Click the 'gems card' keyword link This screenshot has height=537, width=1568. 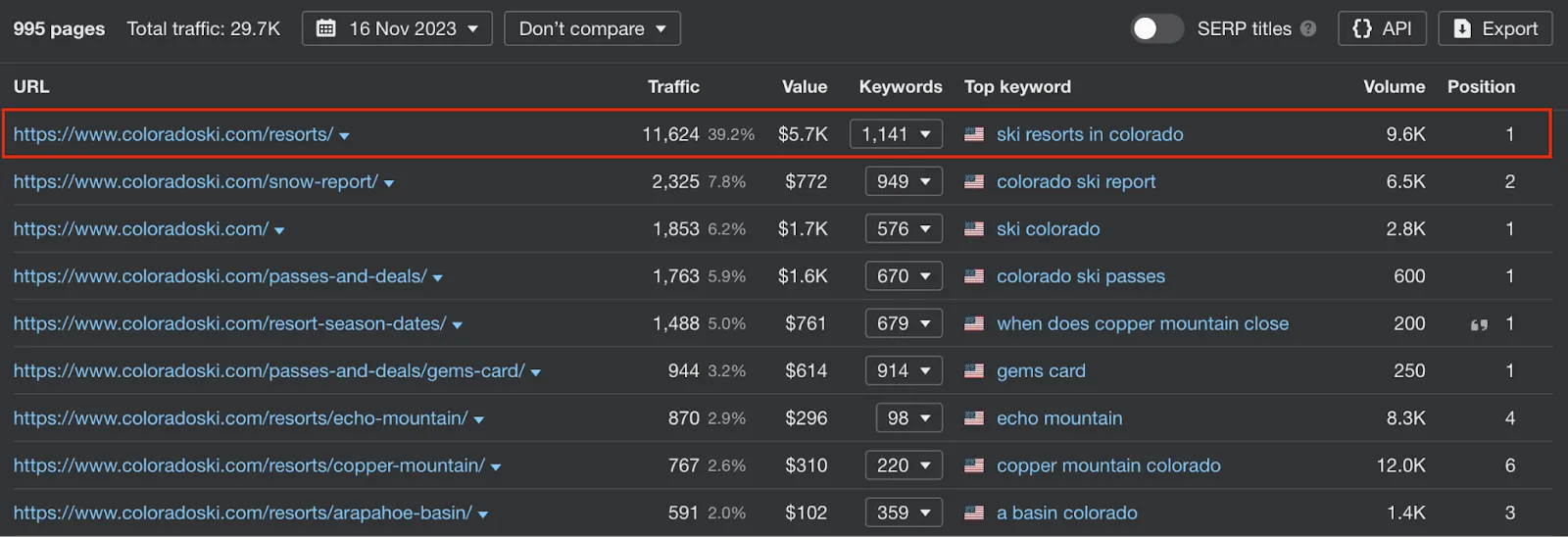1041,370
